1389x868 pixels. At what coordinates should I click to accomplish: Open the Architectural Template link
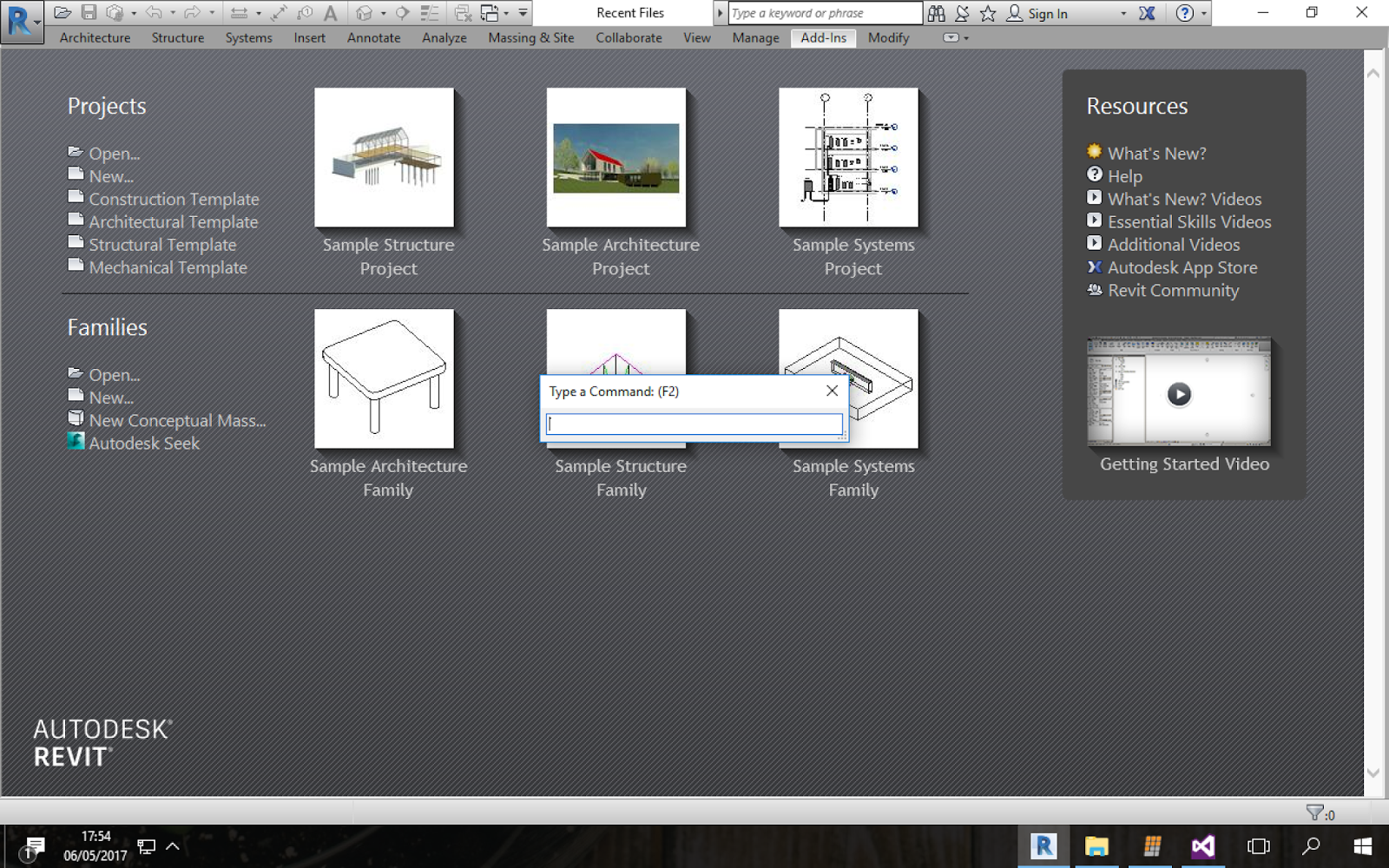(172, 221)
